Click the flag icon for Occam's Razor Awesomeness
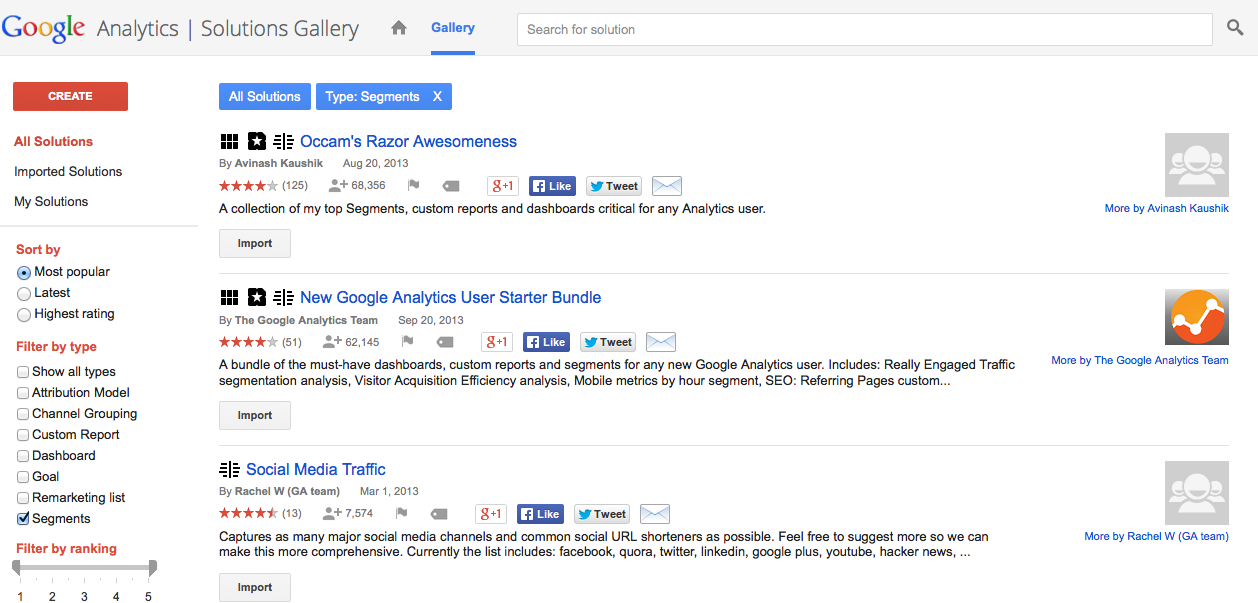 point(413,186)
